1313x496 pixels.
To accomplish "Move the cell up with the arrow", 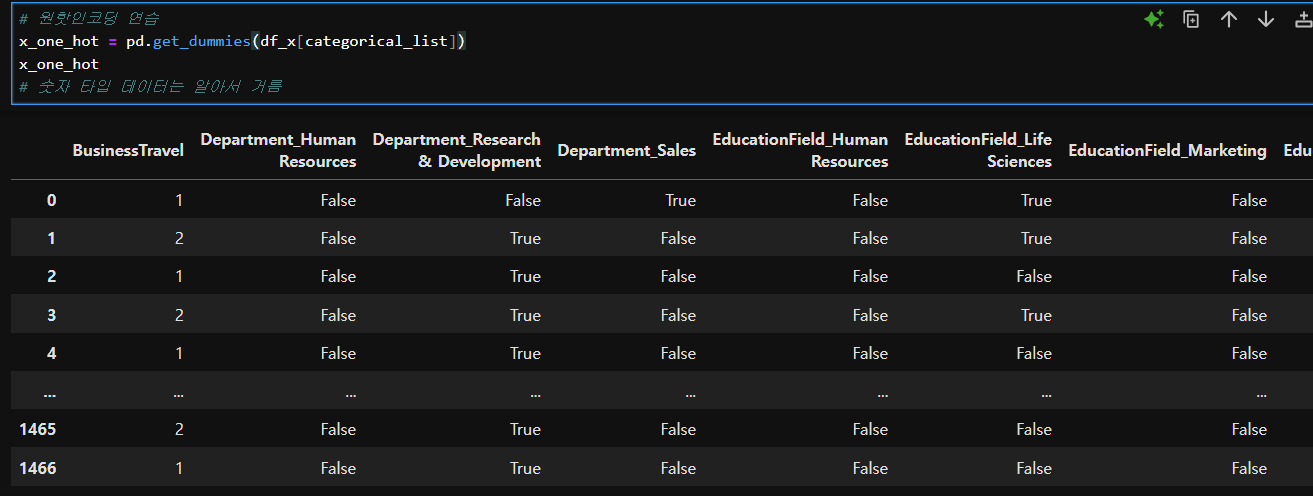I will pos(1229,19).
